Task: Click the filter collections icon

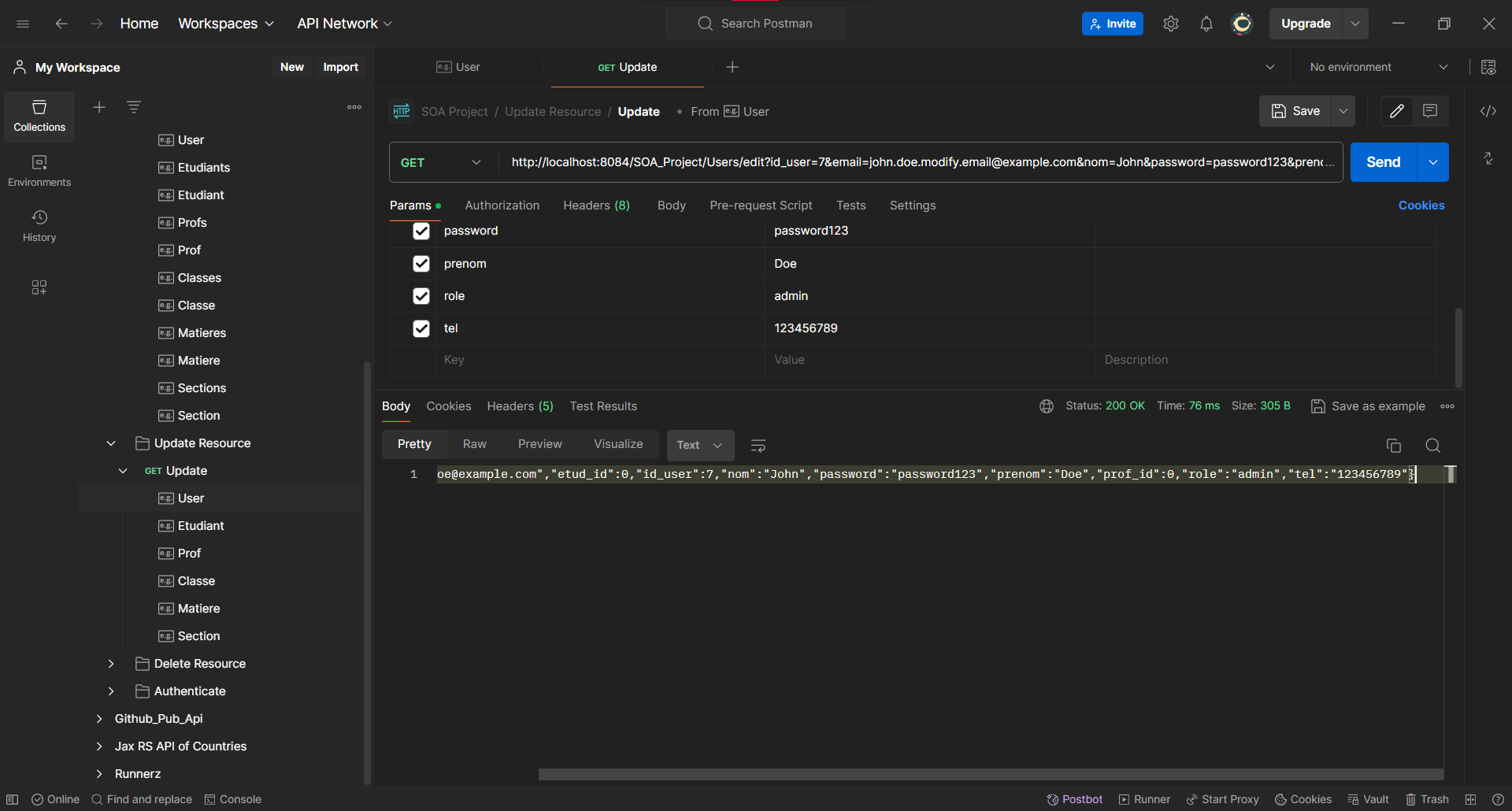Action: [134, 107]
